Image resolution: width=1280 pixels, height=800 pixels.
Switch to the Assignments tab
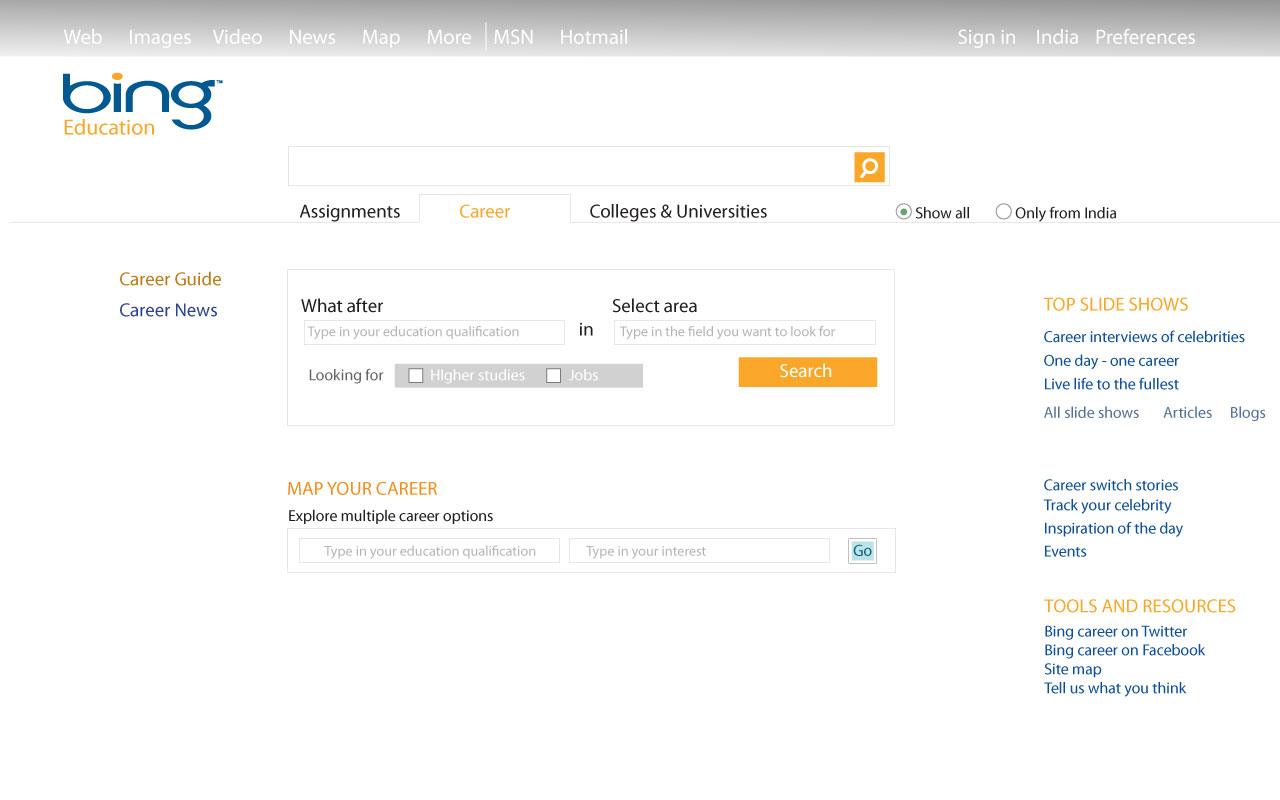coord(349,211)
